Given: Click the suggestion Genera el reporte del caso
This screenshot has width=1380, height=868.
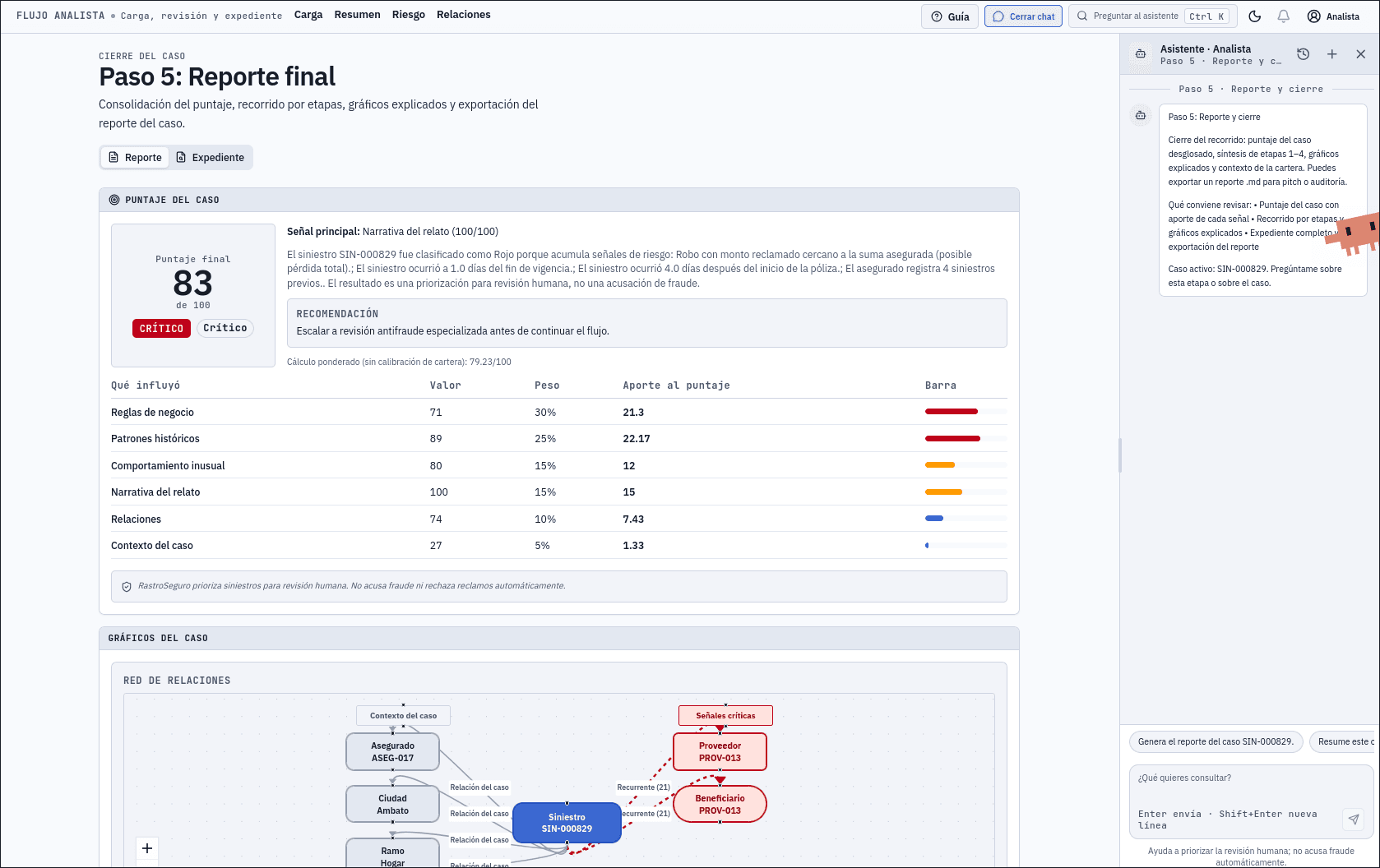Looking at the screenshot, I should (x=1216, y=741).
